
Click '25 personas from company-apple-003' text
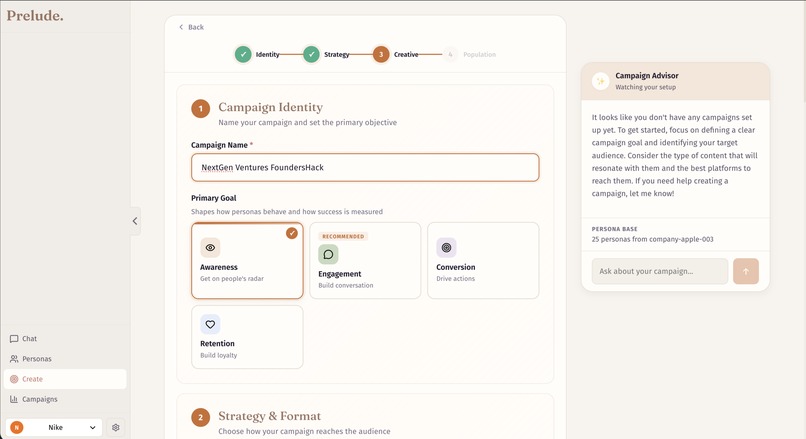(652, 239)
